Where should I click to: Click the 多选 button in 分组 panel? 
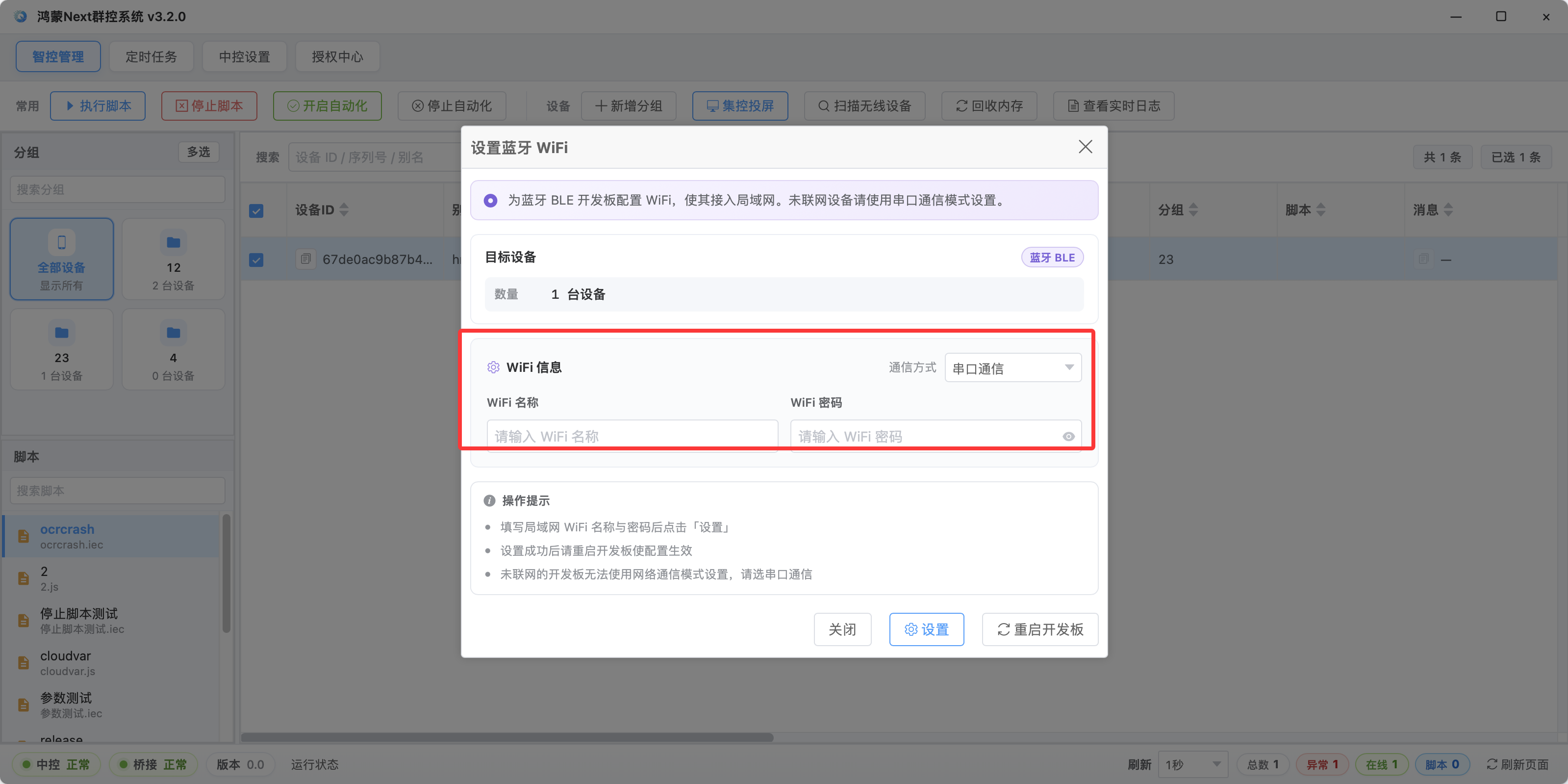(199, 152)
